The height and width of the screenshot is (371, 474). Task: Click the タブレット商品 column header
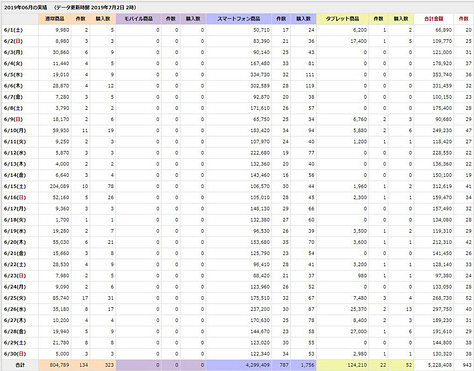coord(342,19)
